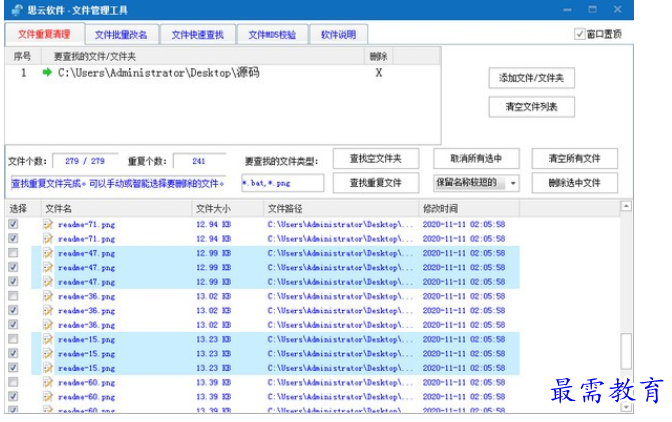This screenshot has height=422, width=672.
Task: Click the 清空所有文件 button
Action: (575, 159)
